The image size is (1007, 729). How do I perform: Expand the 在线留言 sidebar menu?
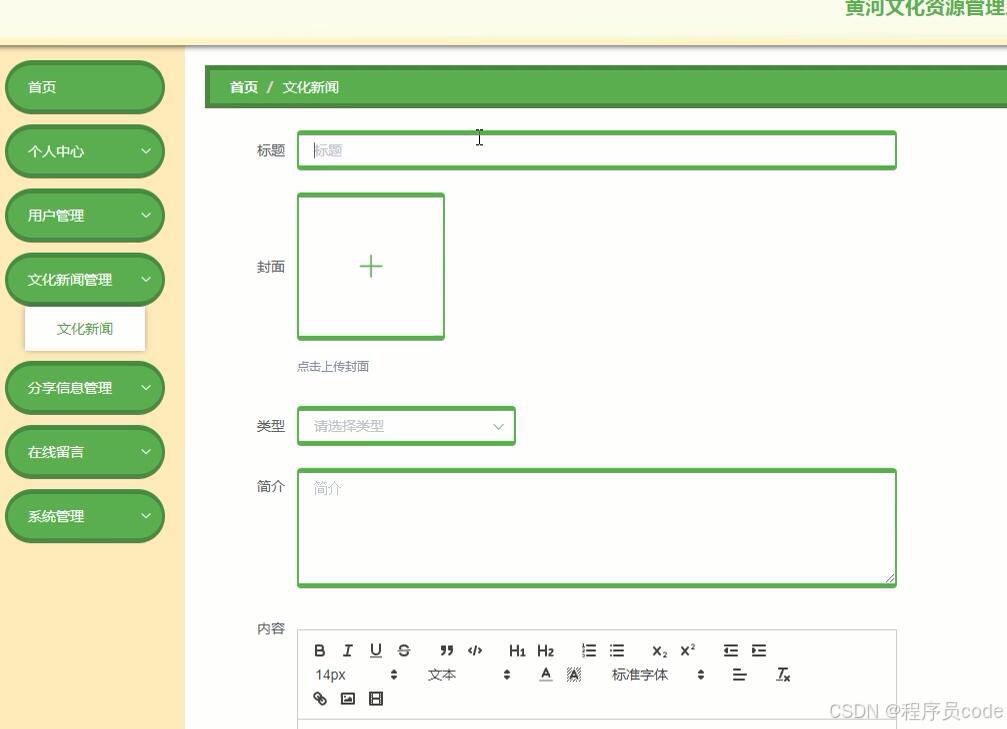pyautogui.click(x=85, y=452)
